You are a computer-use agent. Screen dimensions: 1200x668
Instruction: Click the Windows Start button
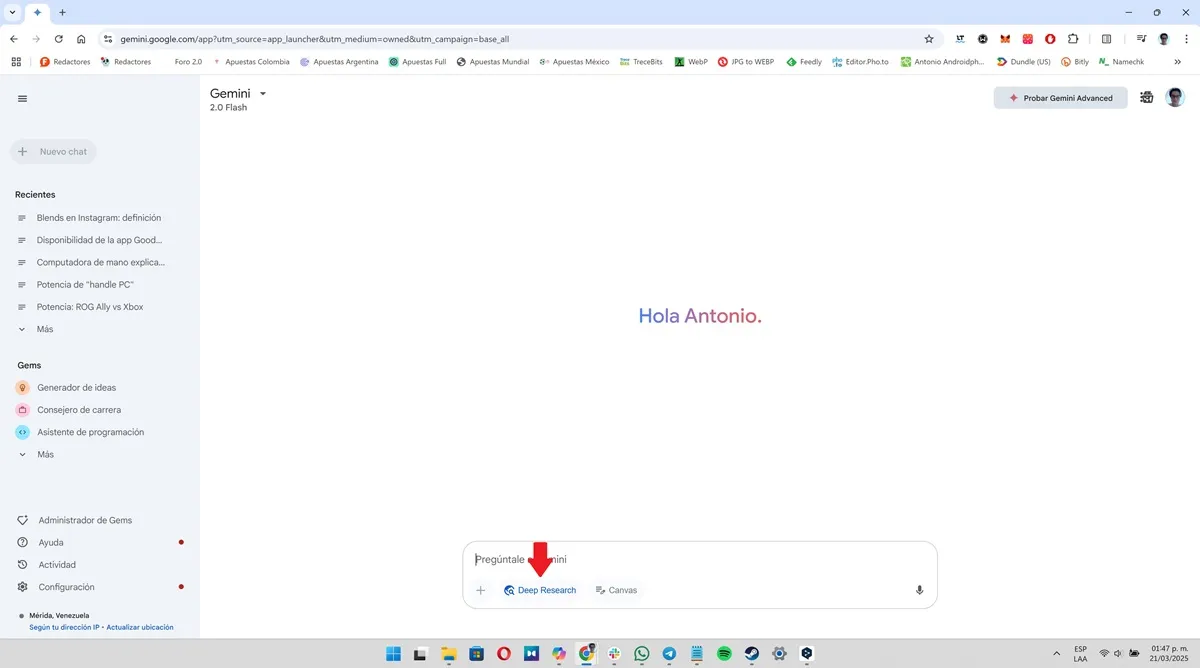click(x=394, y=654)
